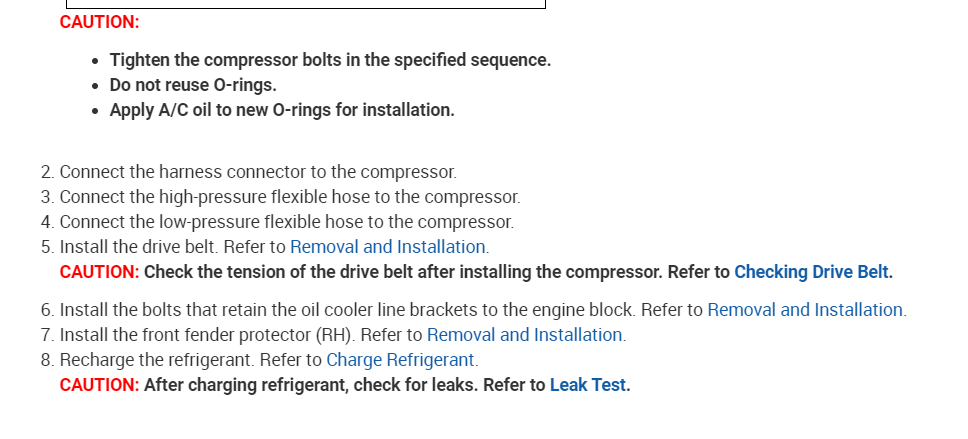Open the Checking Drive Belt link
This screenshot has height=439, width=968.
point(812,272)
